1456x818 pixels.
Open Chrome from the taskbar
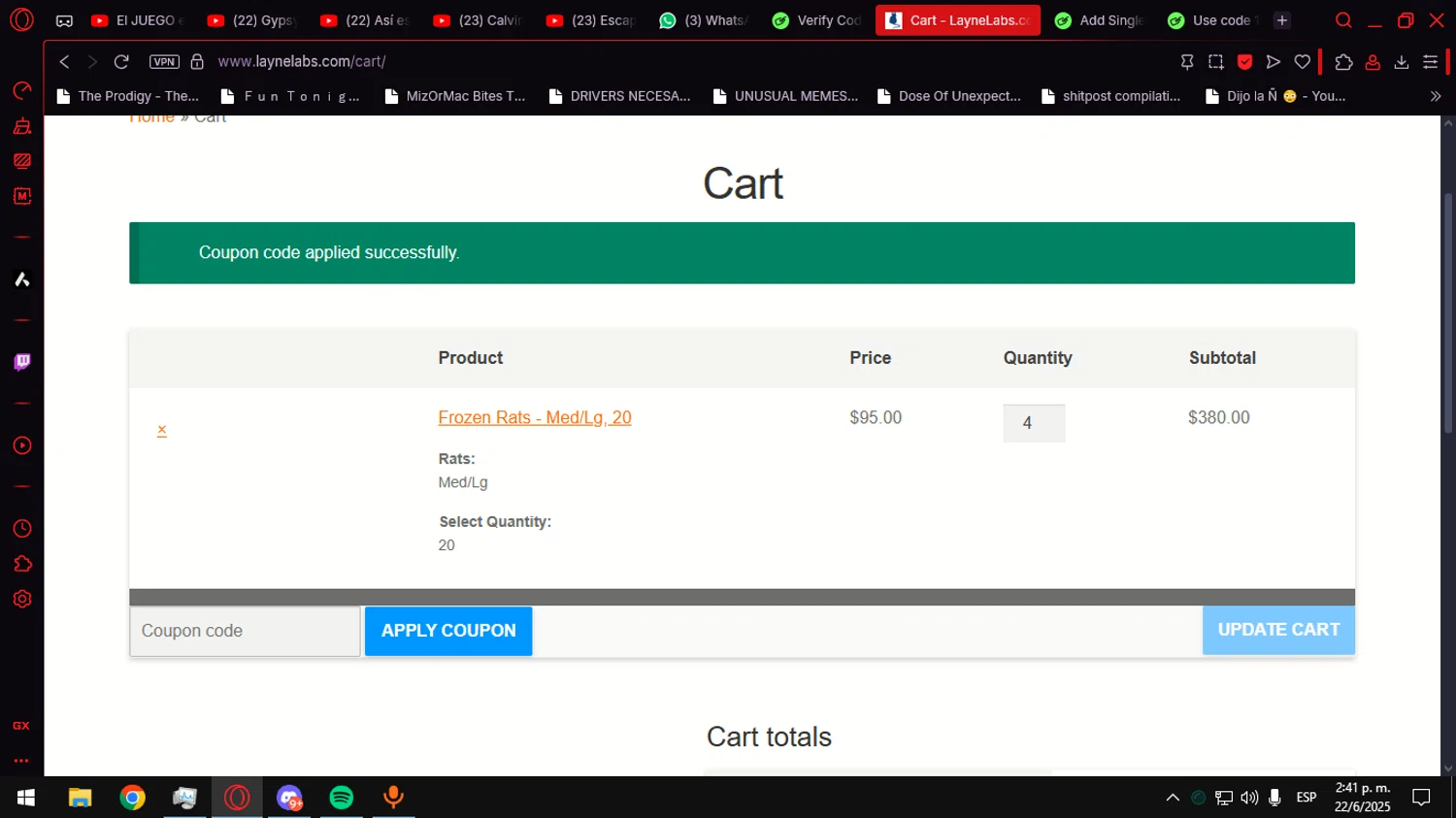[x=132, y=798]
